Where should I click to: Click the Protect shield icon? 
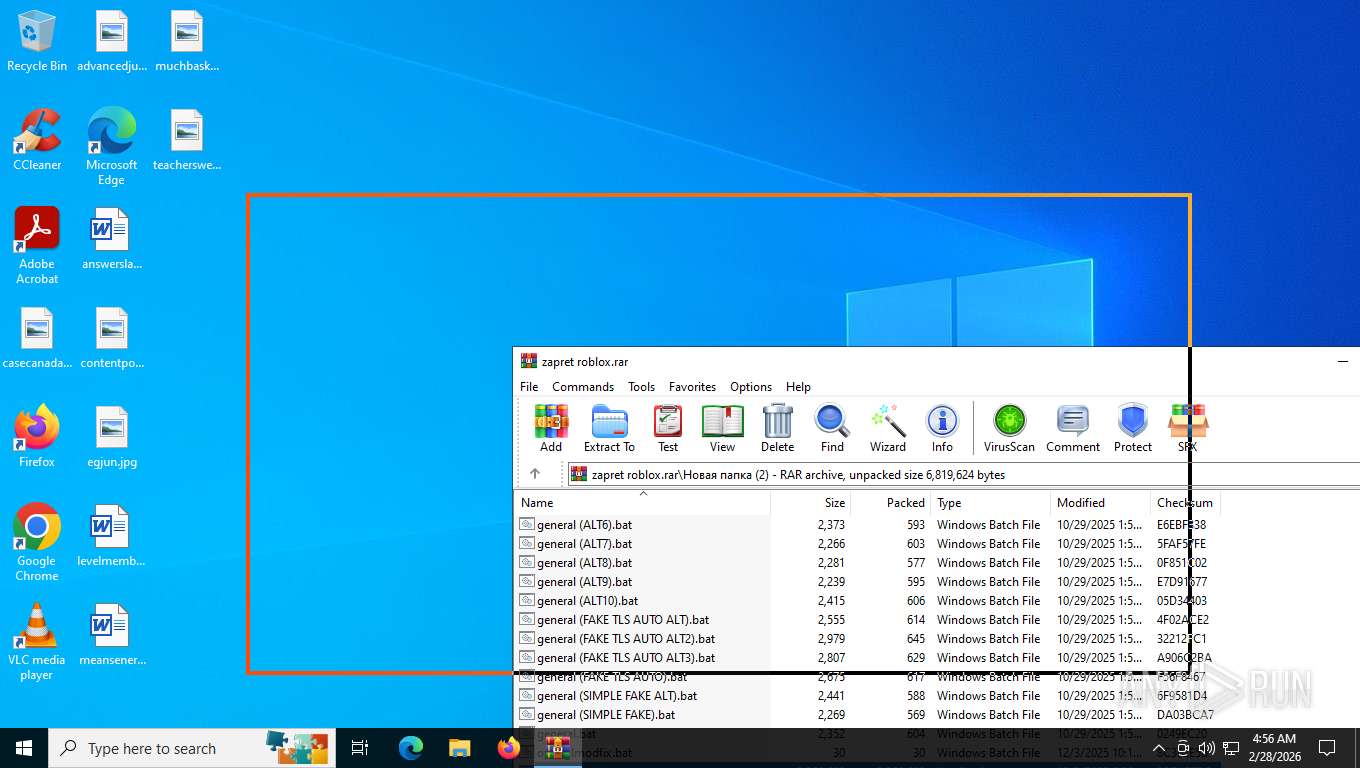coord(1133,429)
